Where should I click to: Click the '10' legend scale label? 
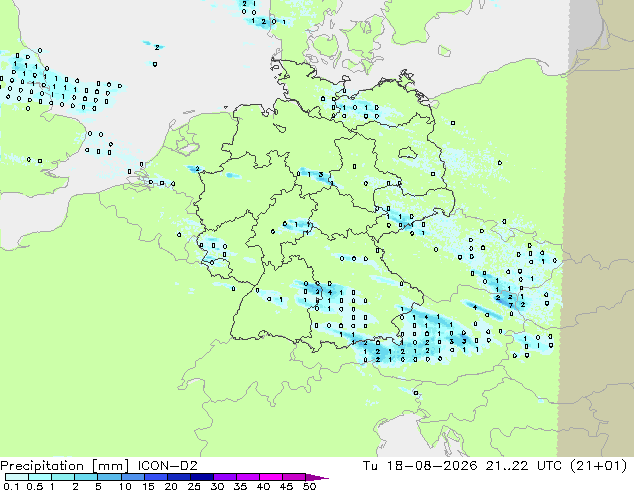coord(125,486)
